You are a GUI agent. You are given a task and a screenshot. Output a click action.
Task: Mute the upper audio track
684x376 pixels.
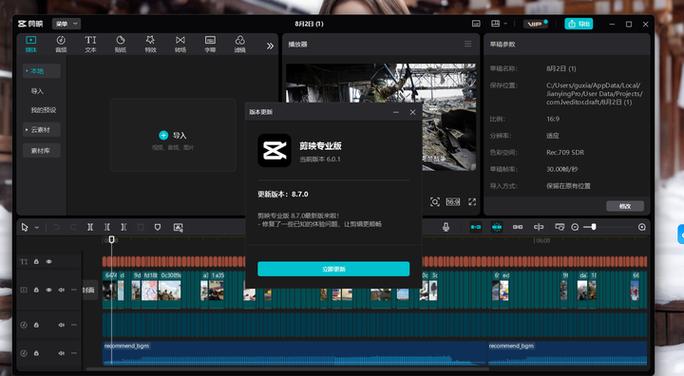[x=62, y=325]
